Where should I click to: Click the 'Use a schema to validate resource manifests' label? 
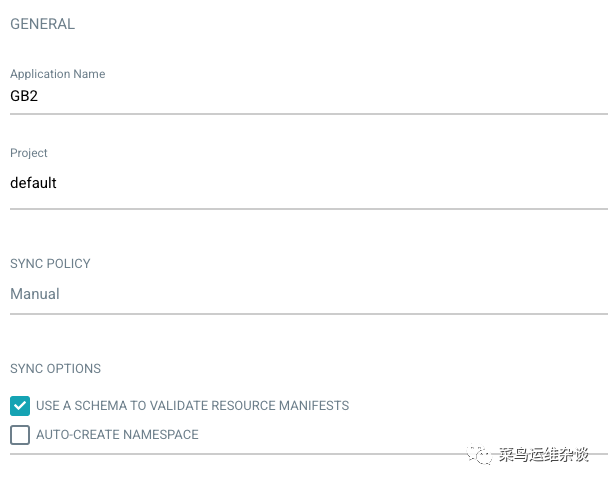point(192,406)
